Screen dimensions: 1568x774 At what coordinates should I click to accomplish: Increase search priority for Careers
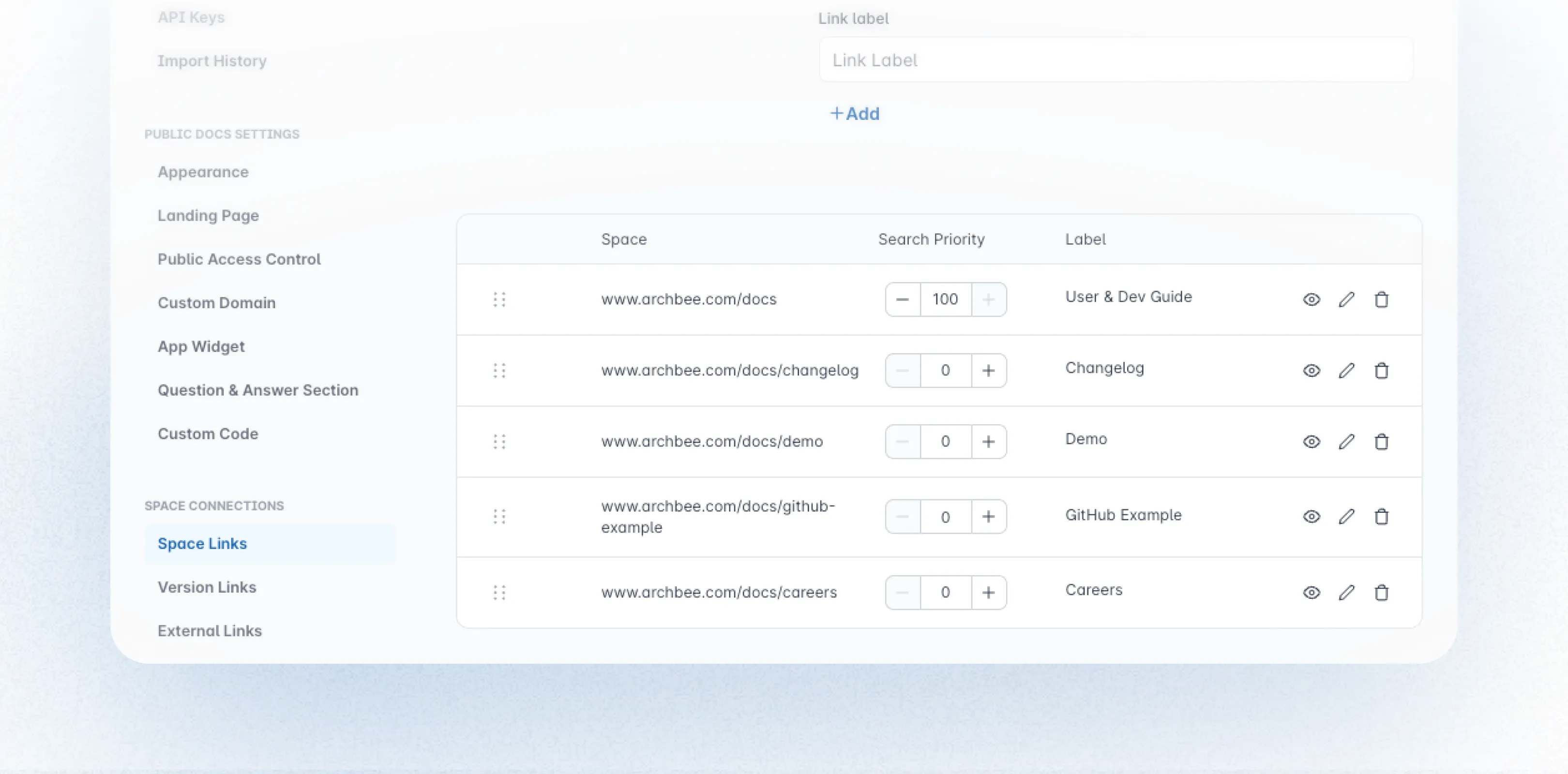point(989,593)
